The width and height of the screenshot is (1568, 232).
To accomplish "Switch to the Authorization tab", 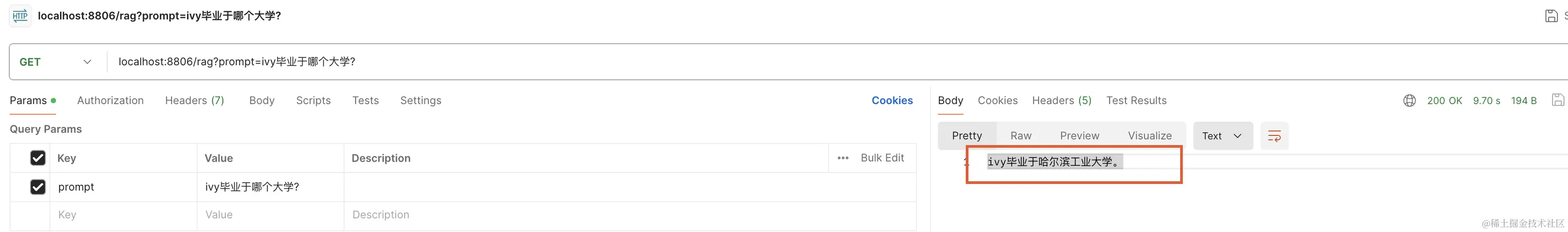I will (x=110, y=101).
